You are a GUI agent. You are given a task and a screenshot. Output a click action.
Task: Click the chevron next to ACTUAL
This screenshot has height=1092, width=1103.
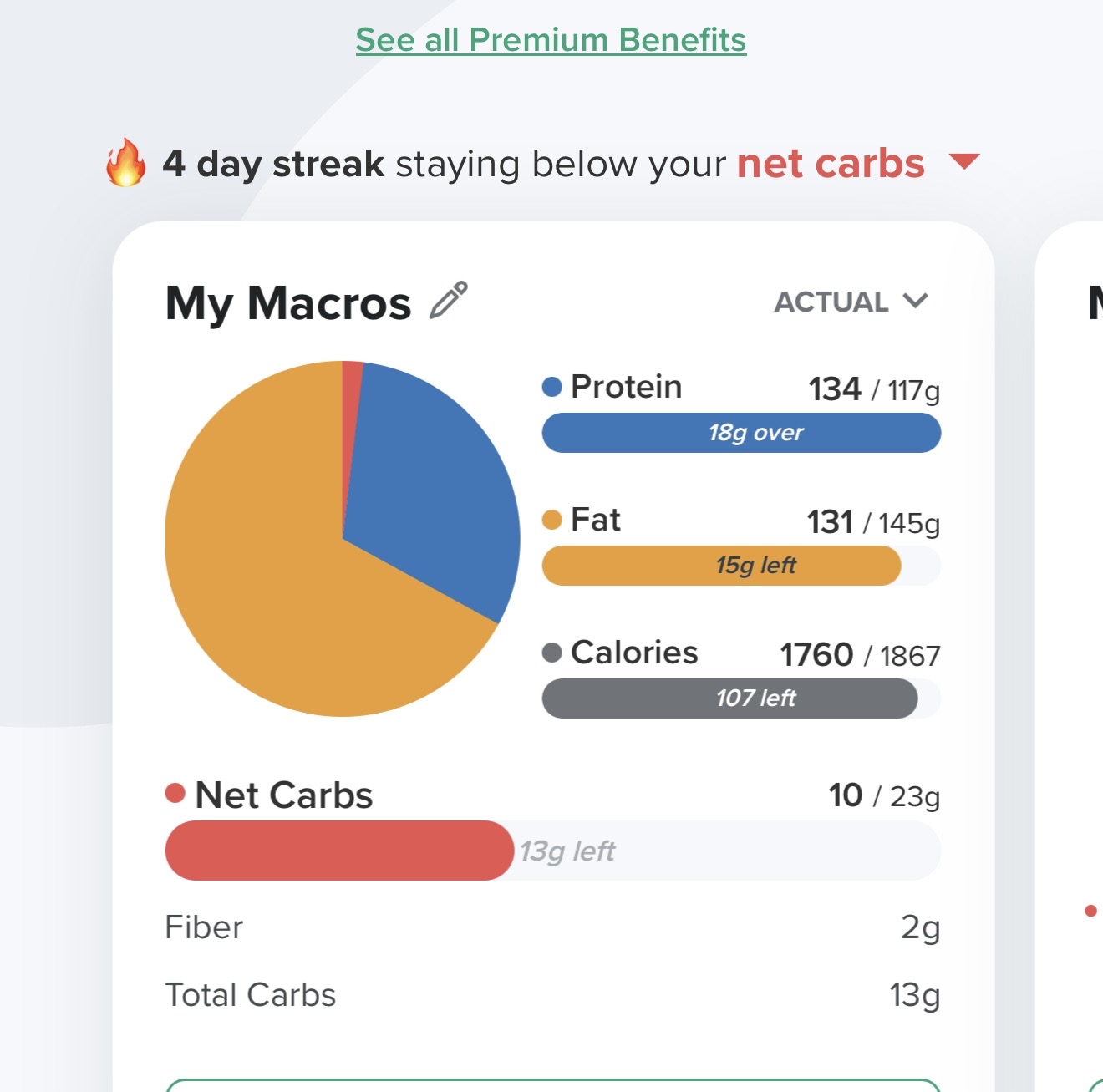916,301
